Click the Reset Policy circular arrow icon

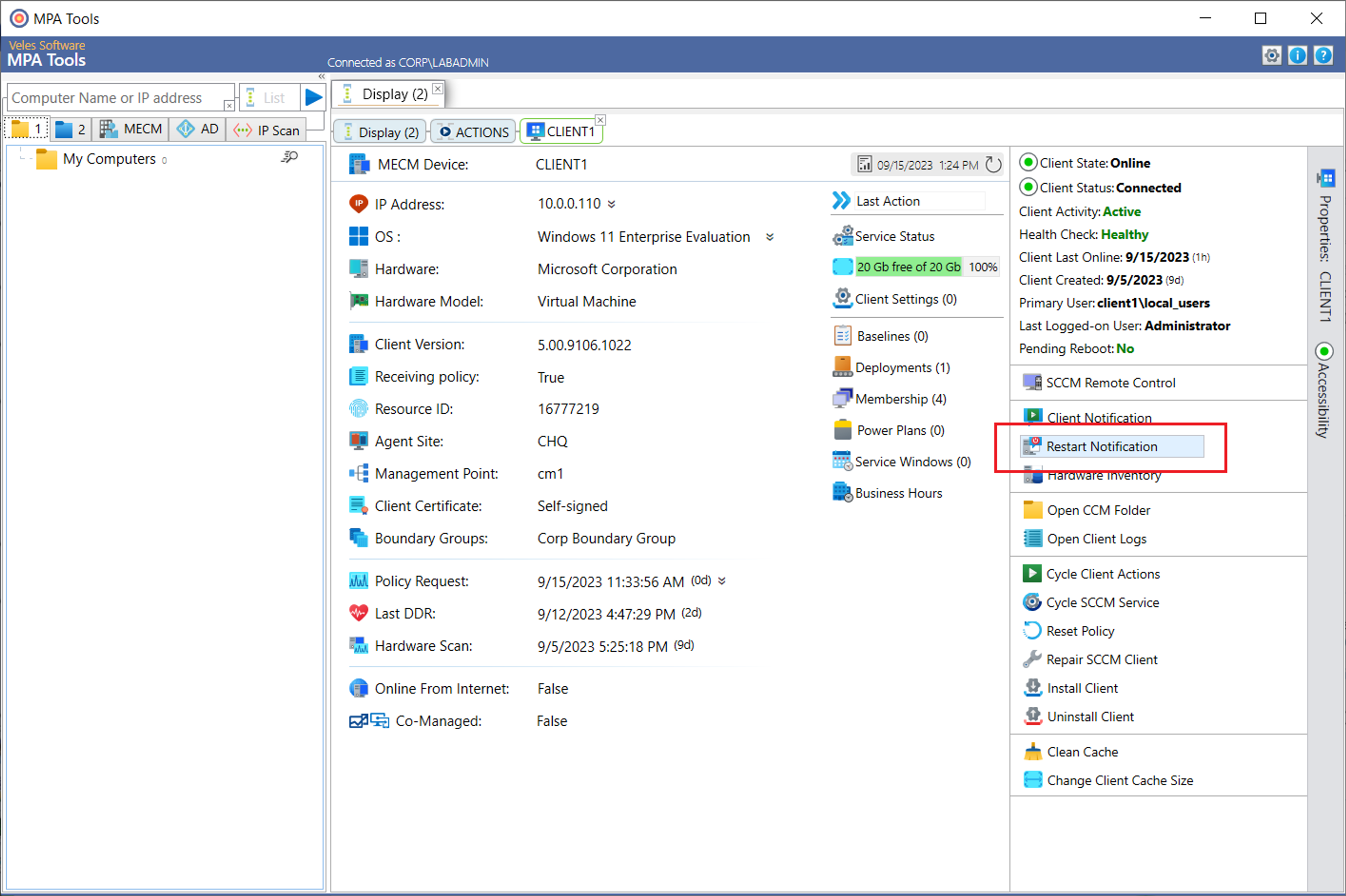tap(1032, 631)
